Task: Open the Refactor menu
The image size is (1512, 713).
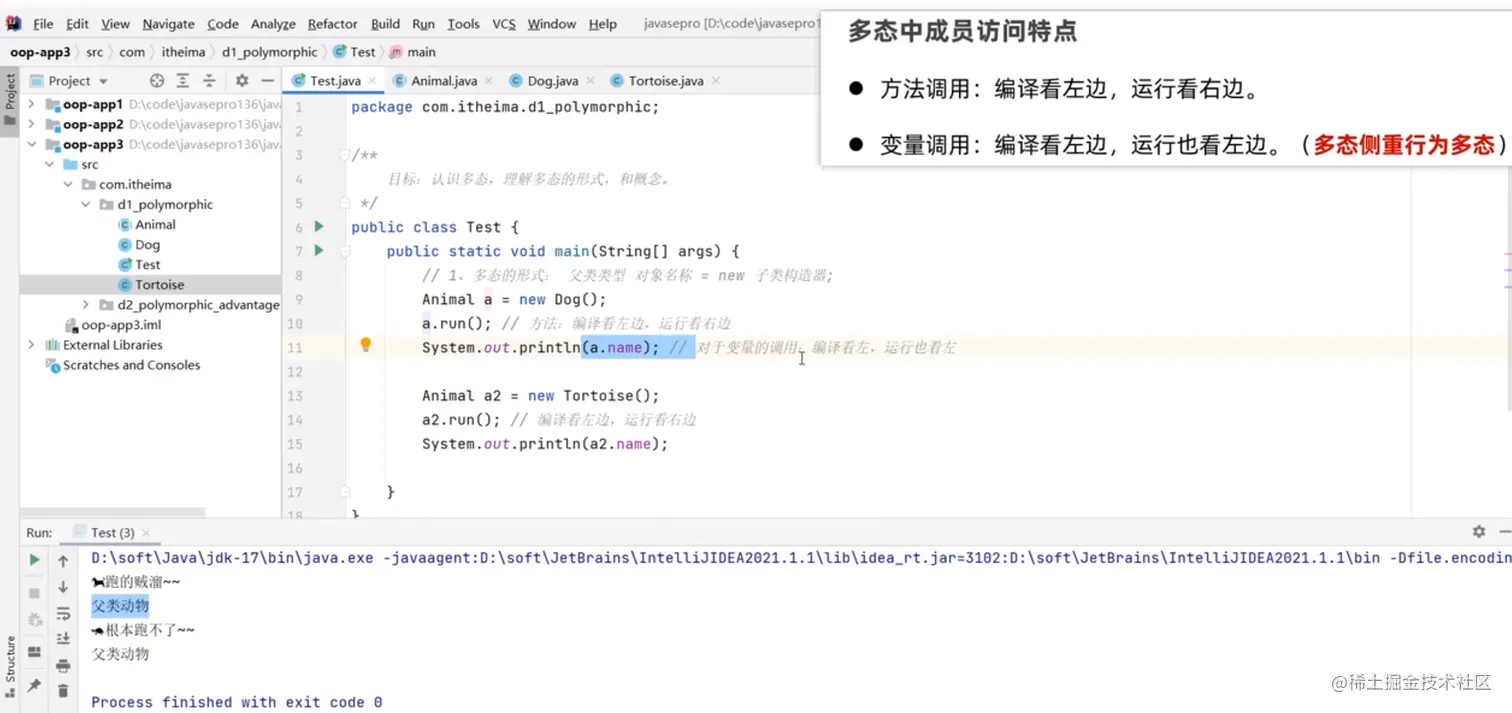Action: click(x=333, y=24)
